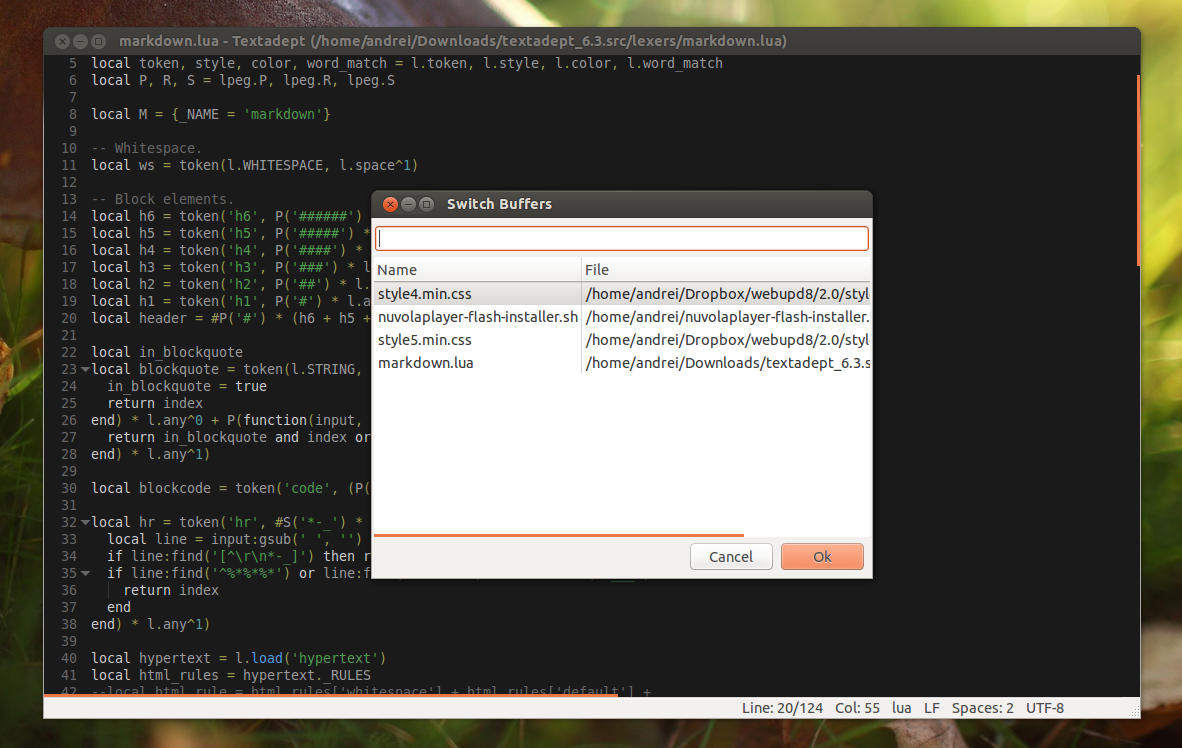Collapse the fold marker on line 32
This screenshot has height=748, width=1182.
click(x=85, y=523)
